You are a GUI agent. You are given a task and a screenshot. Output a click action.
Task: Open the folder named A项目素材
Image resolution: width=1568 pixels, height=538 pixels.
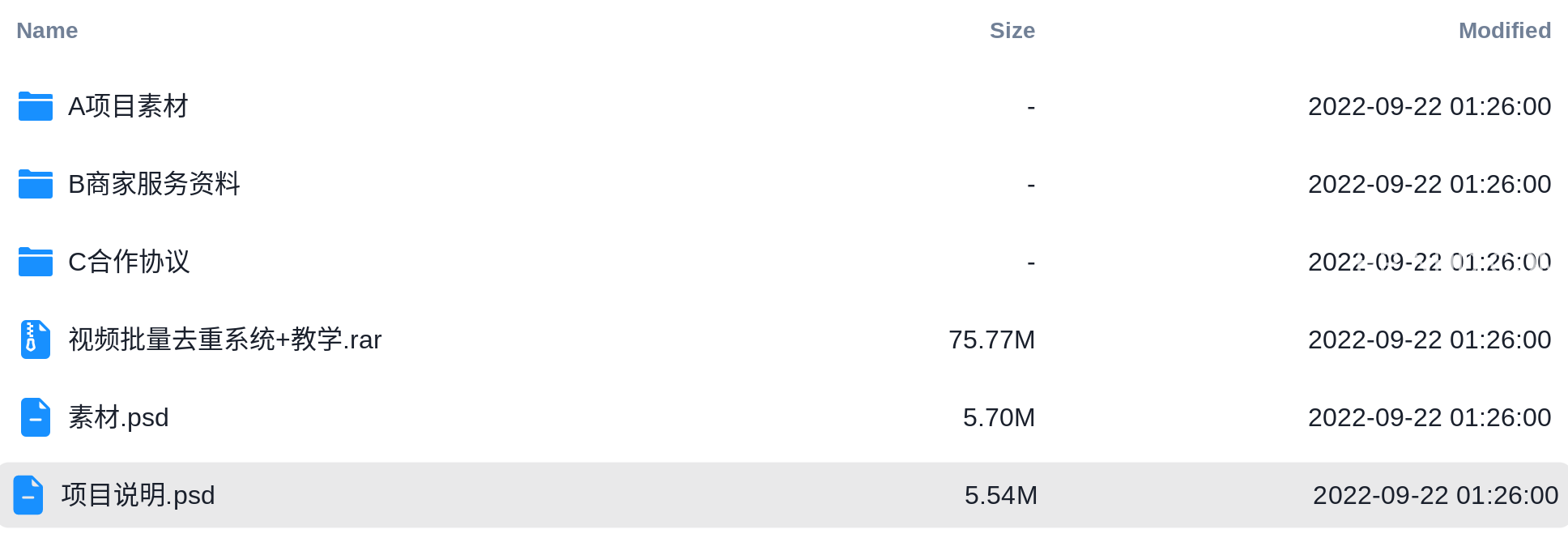[128, 106]
